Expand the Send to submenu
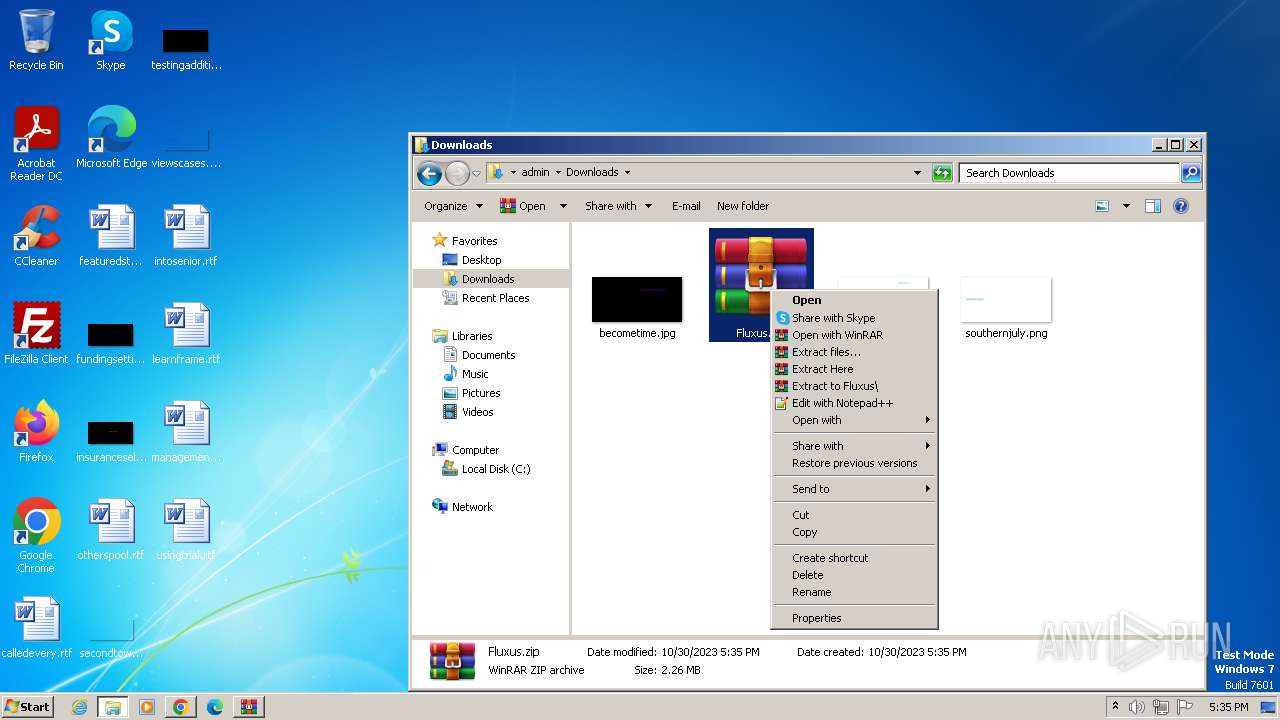Image resolution: width=1280 pixels, height=720 pixels. click(854, 489)
